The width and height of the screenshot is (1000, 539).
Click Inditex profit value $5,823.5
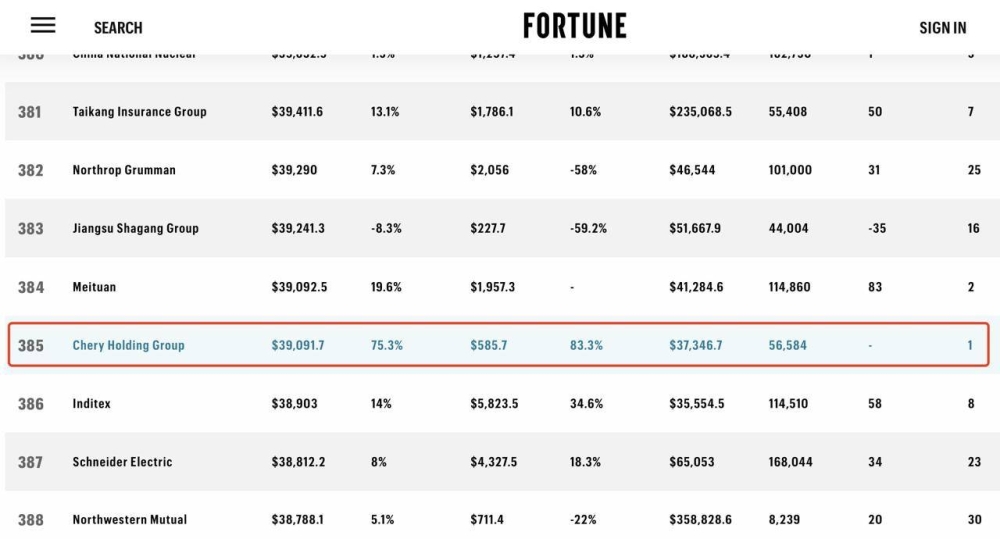(x=495, y=404)
